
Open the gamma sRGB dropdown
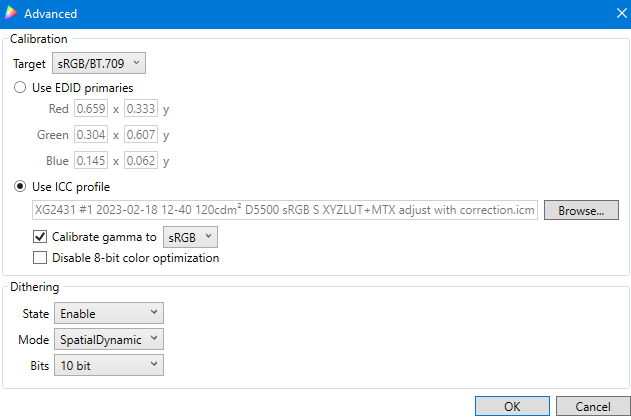tap(189, 237)
